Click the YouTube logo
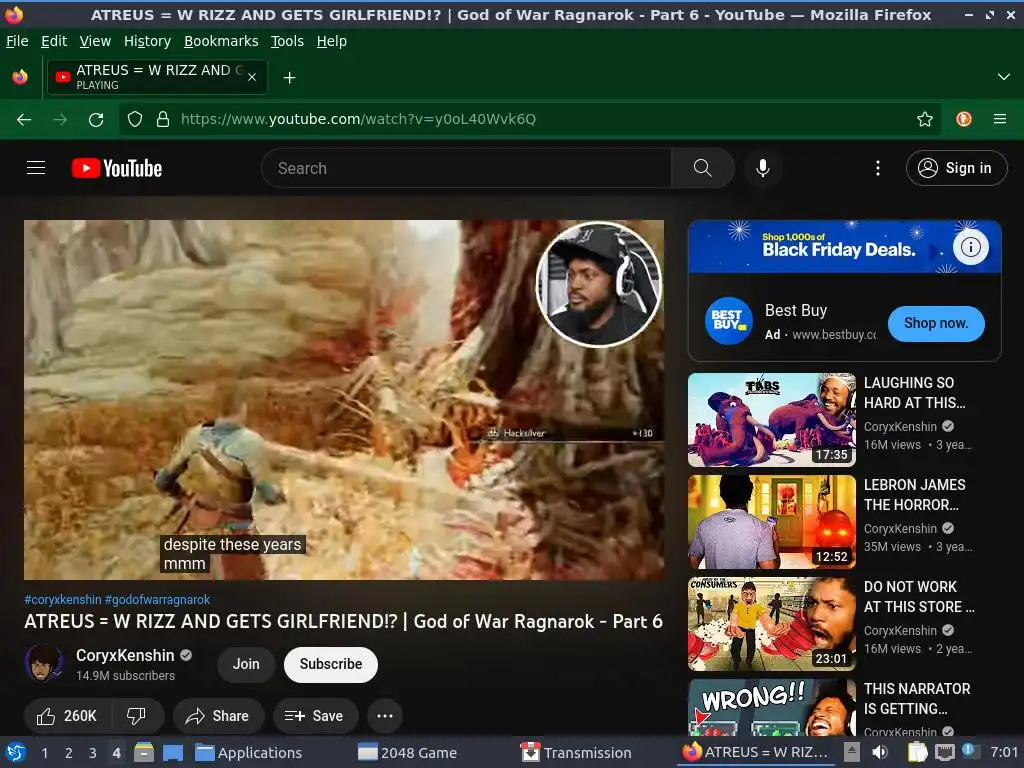This screenshot has height=768, width=1024. 117,168
